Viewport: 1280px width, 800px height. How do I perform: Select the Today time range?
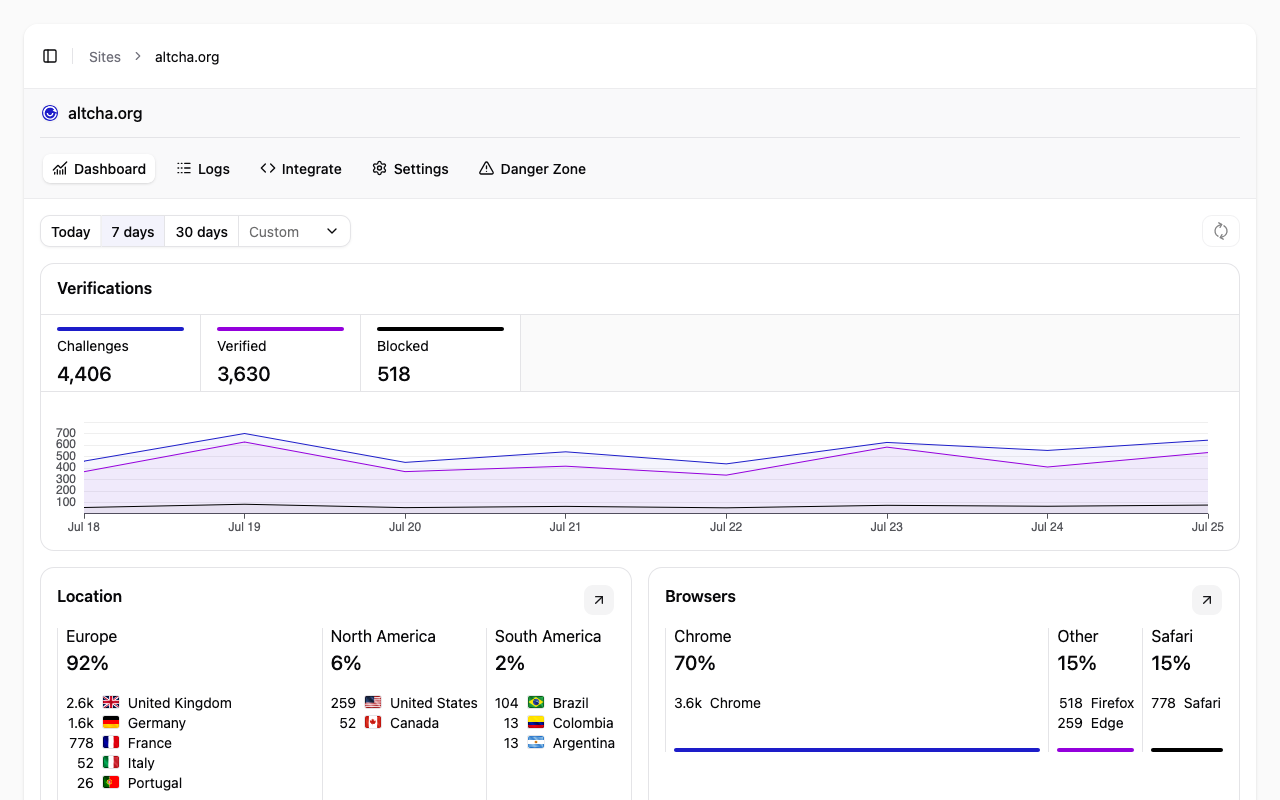click(x=71, y=232)
